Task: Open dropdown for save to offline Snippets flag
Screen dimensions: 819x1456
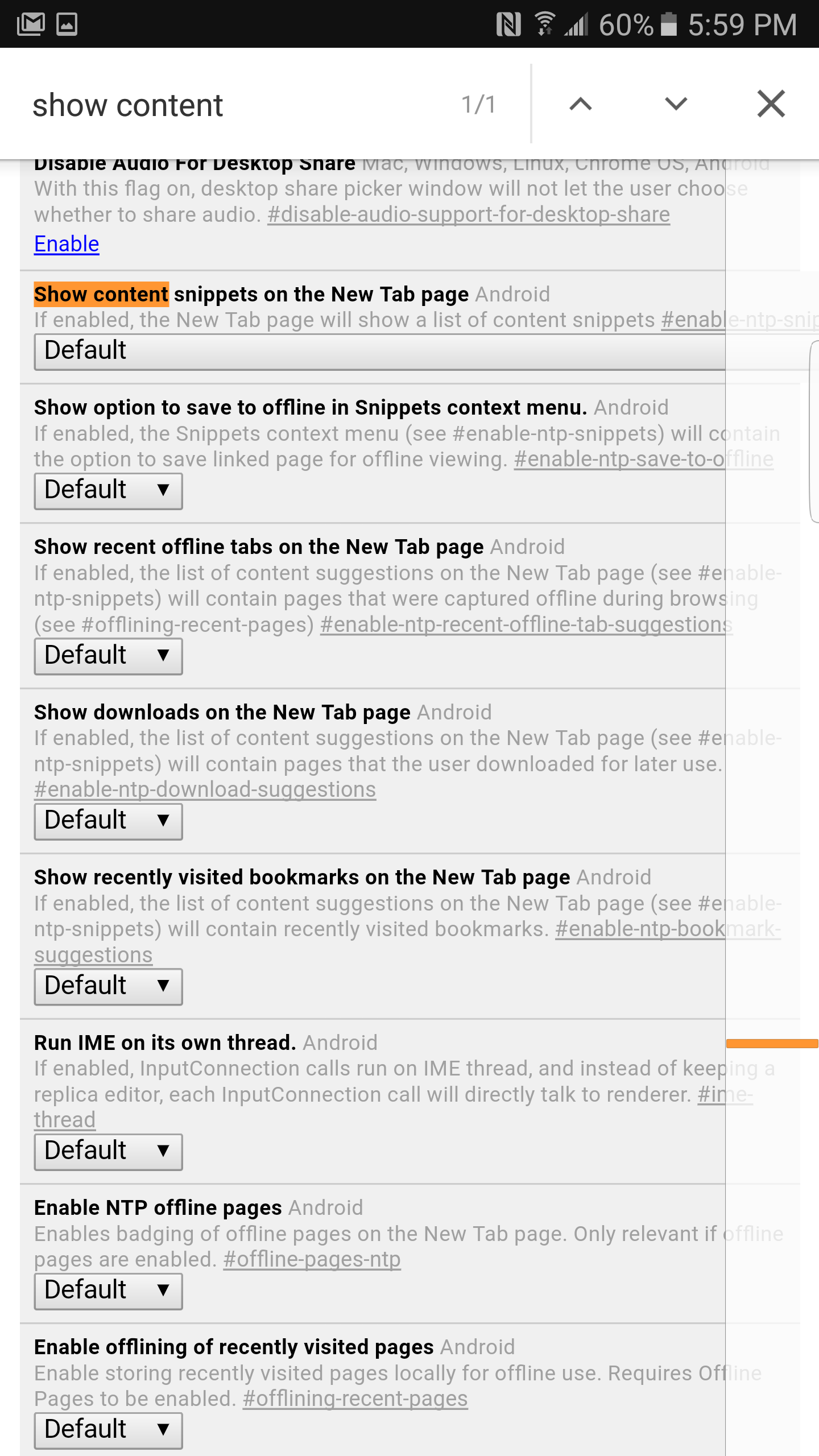Action: [108, 491]
